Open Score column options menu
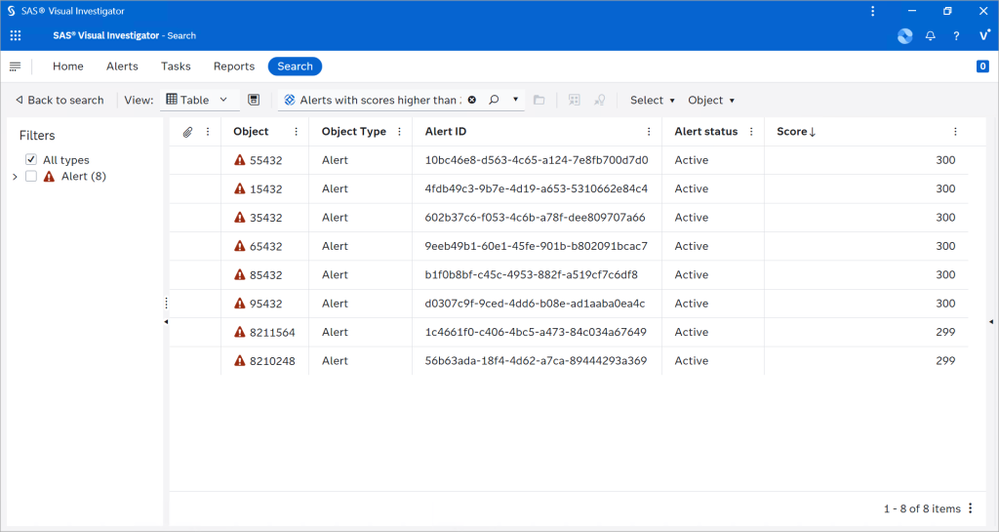 (x=955, y=132)
